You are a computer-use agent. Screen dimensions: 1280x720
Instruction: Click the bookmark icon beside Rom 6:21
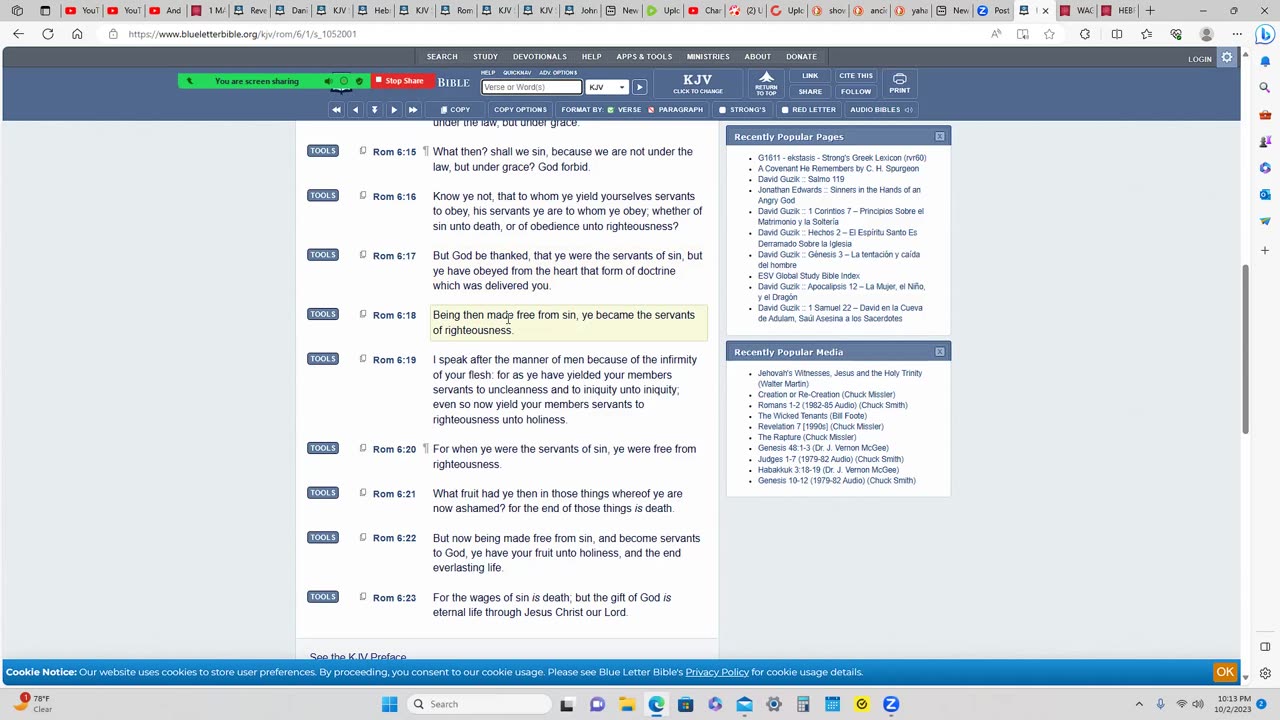(363, 493)
